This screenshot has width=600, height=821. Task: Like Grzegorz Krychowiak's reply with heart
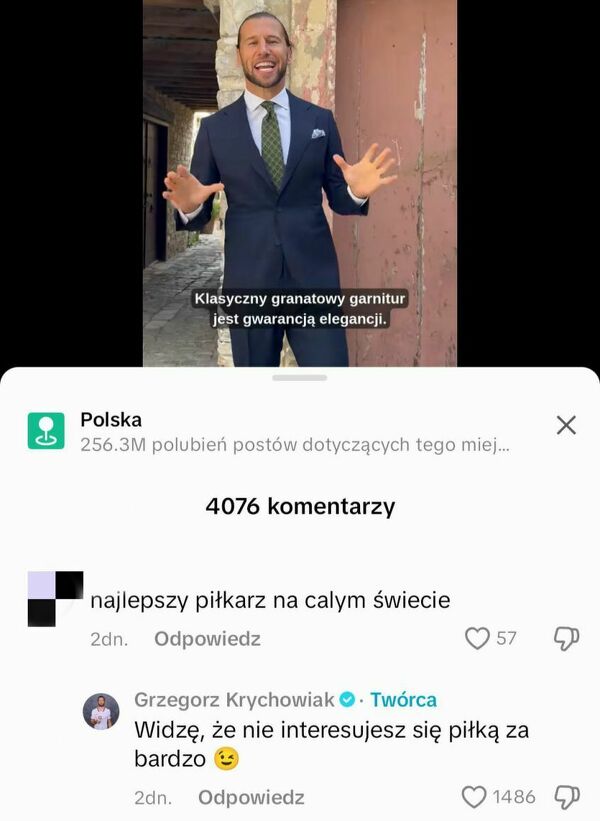pyautogui.click(x=474, y=797)
